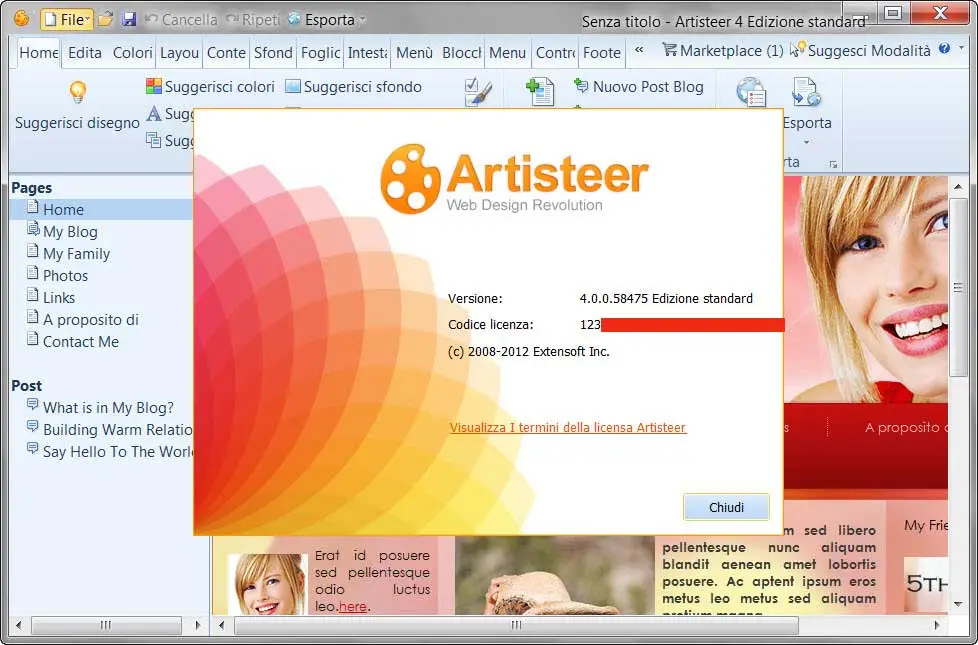Click the Cancella undo button
The image size is (978, 645).
pos(181,20)
